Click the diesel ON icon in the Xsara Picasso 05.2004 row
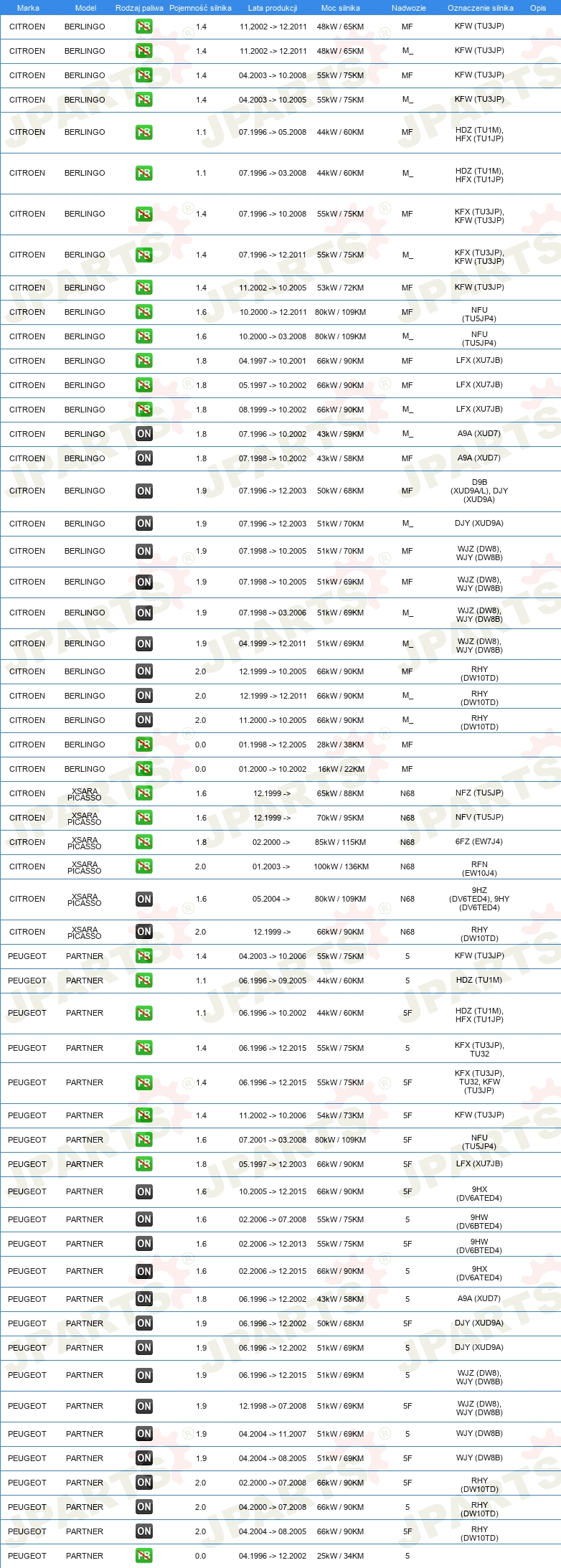561x1568 pixels. coord(144,899)
